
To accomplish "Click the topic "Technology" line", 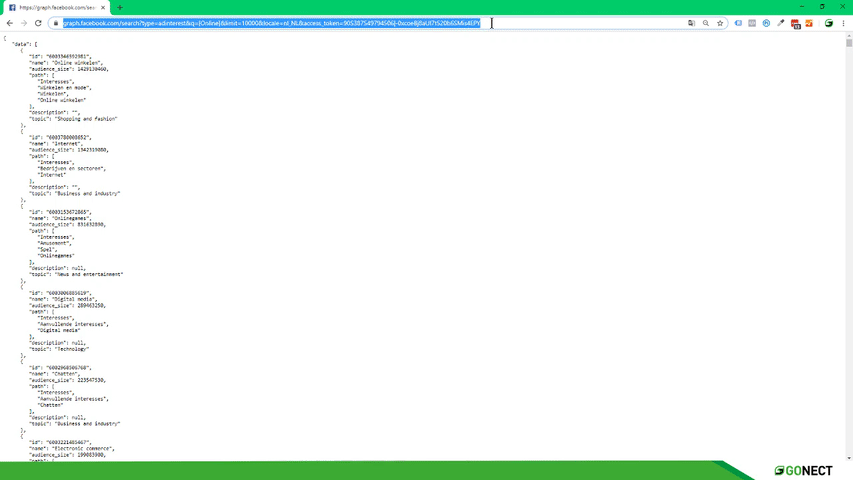I will tap(59, 349).
